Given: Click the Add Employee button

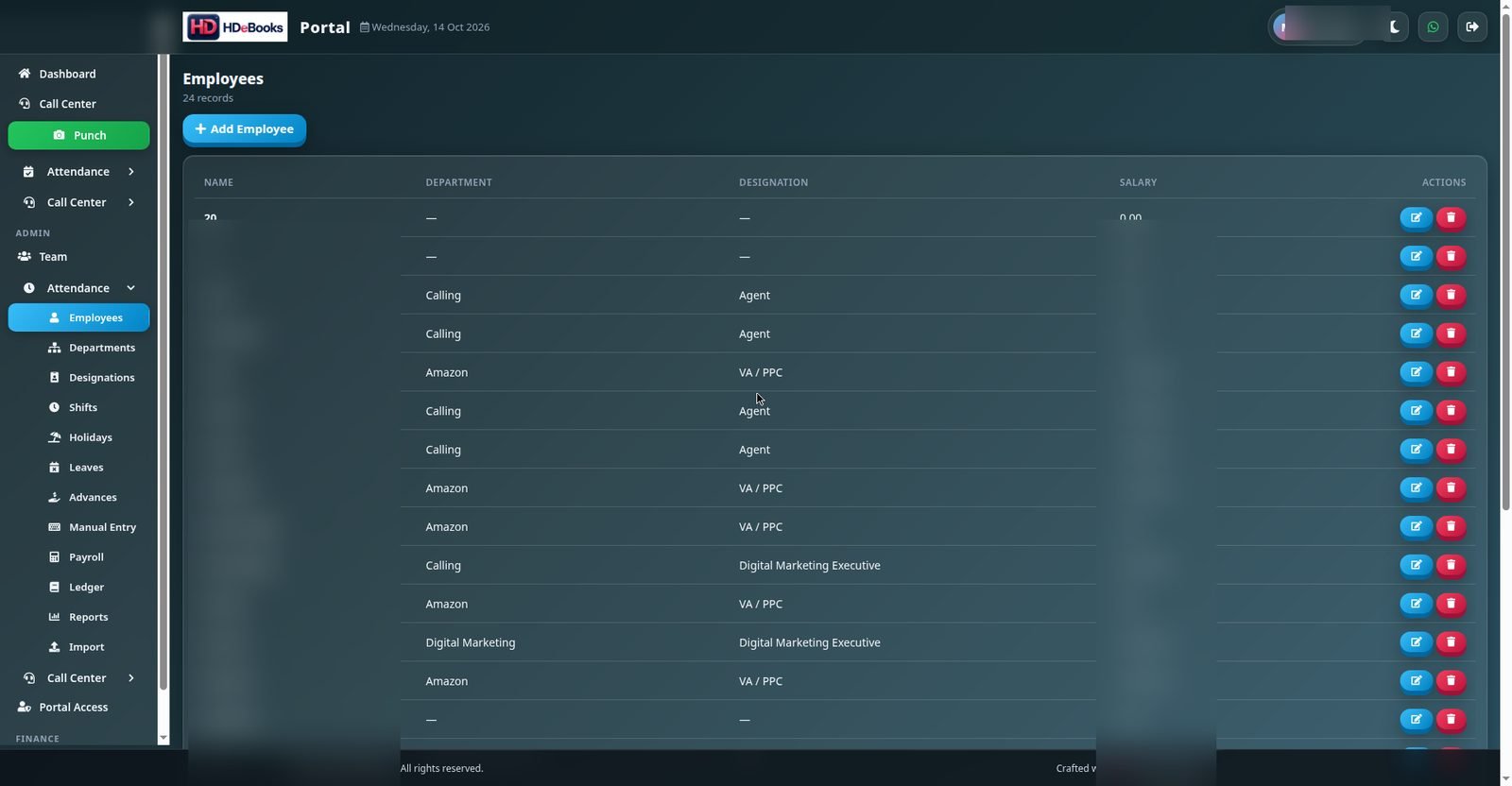Looking at the screenshot, I should [244, 129].
